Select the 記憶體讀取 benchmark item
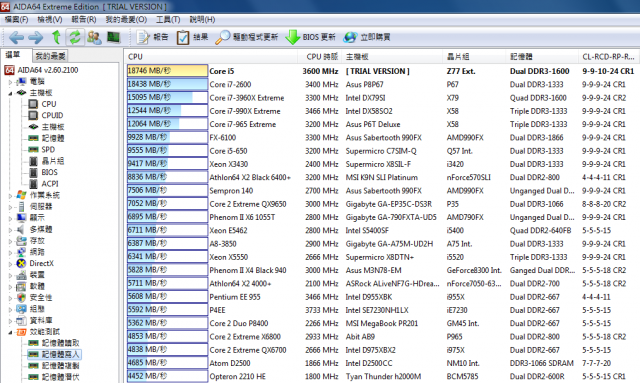This screenshot has width=640, height=383. point(53,343)
